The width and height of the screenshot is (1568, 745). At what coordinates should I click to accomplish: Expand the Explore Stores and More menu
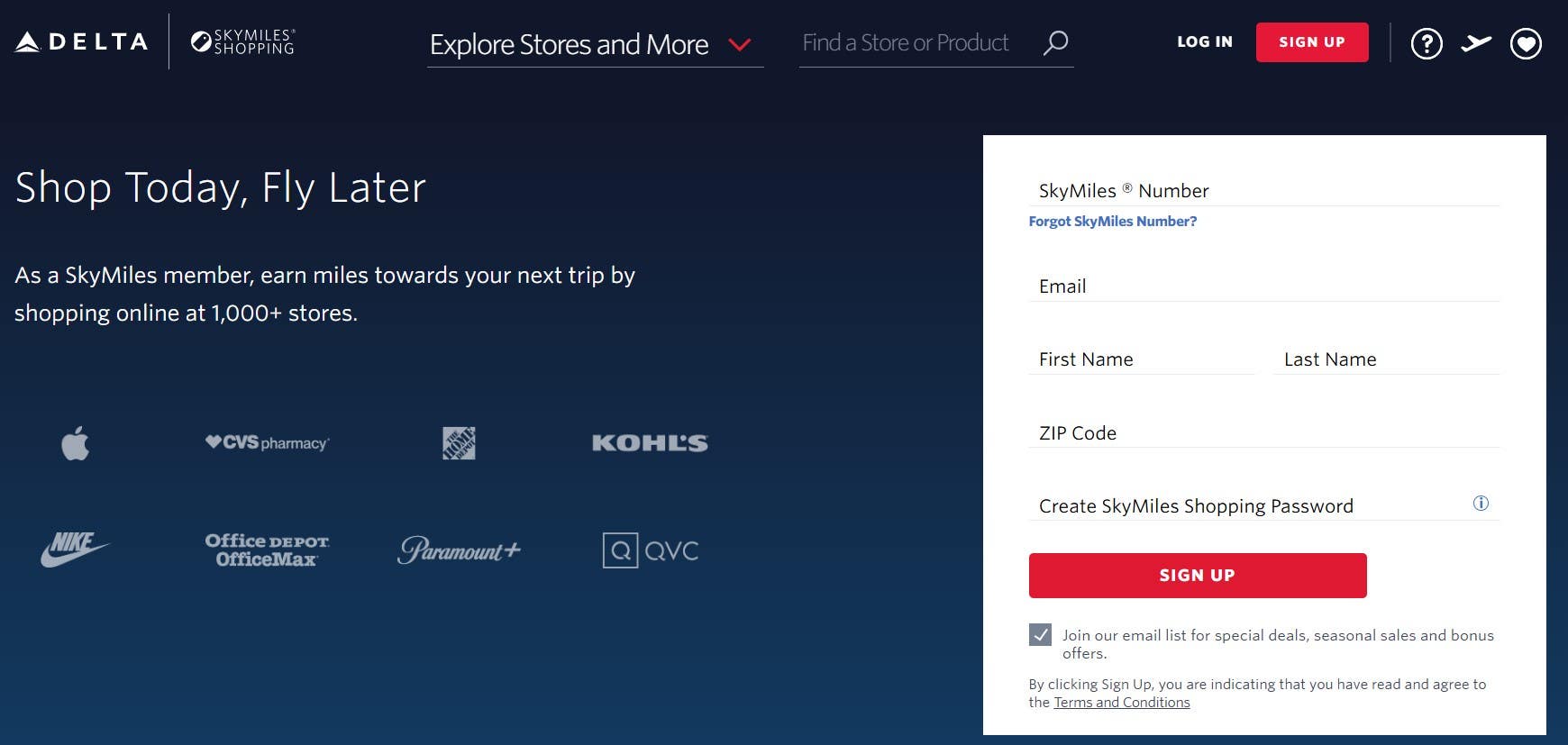[595, 44]
